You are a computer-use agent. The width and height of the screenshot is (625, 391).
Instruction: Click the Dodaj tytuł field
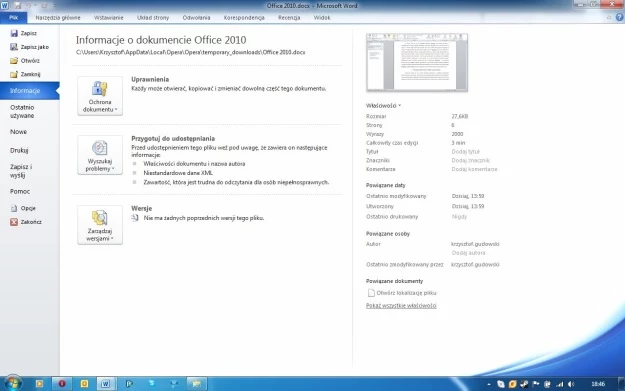(466, 152)
